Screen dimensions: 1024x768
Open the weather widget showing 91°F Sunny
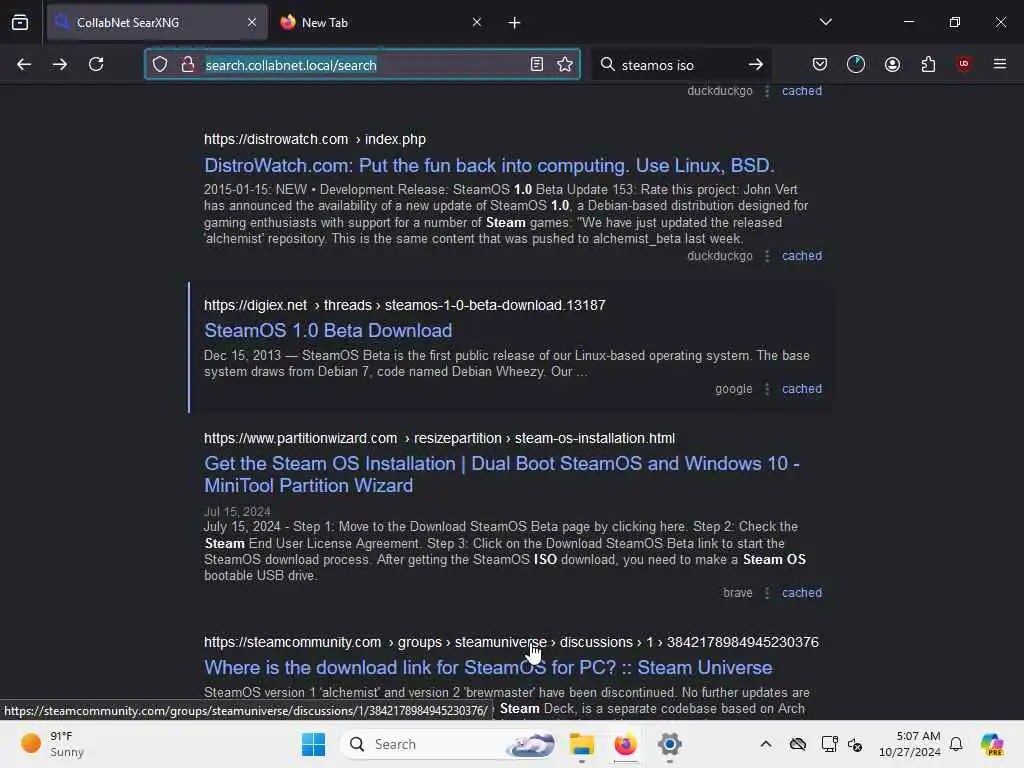(52, 744)
